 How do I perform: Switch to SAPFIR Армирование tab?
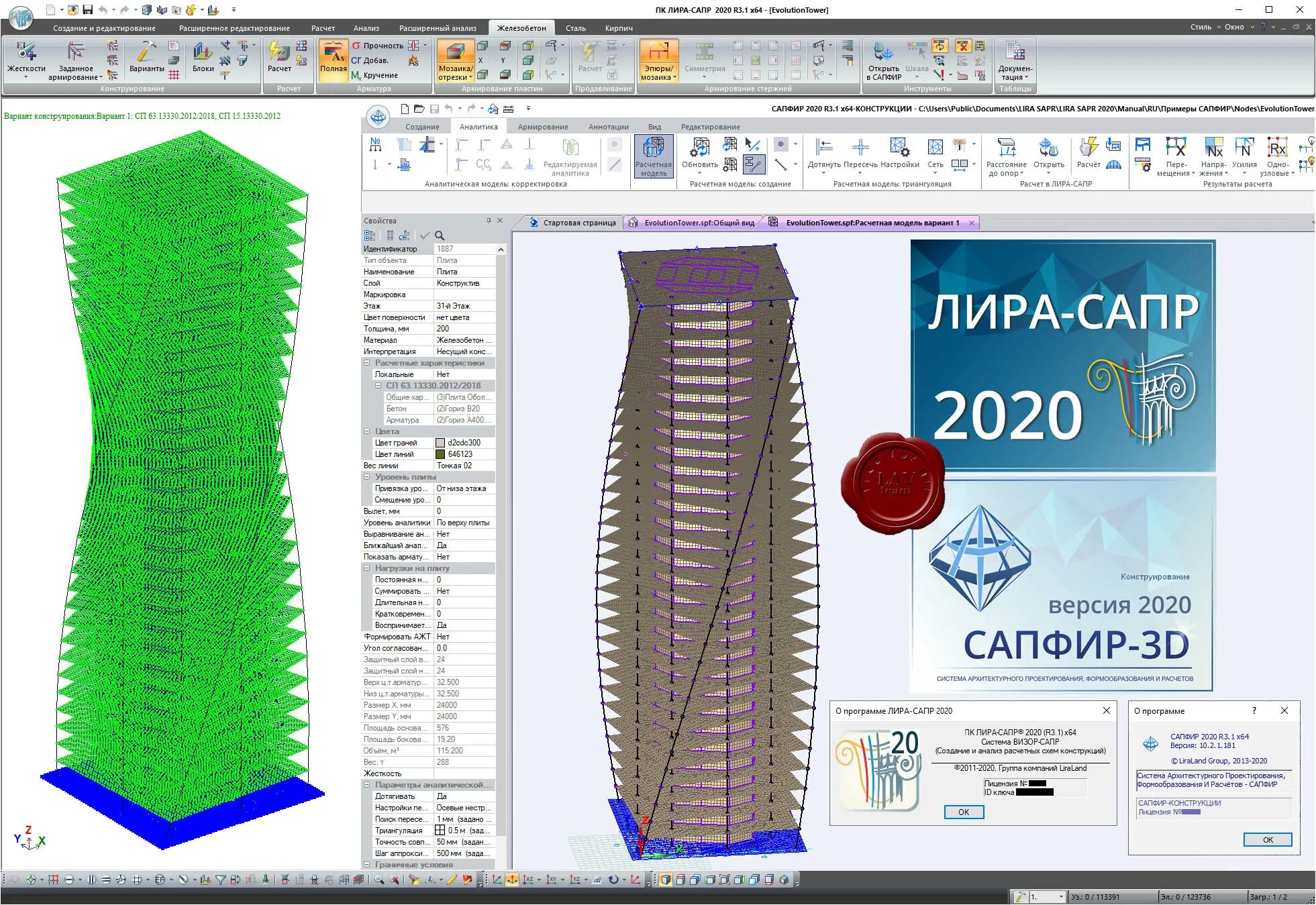pyautogui.click(x=542, y=127)
